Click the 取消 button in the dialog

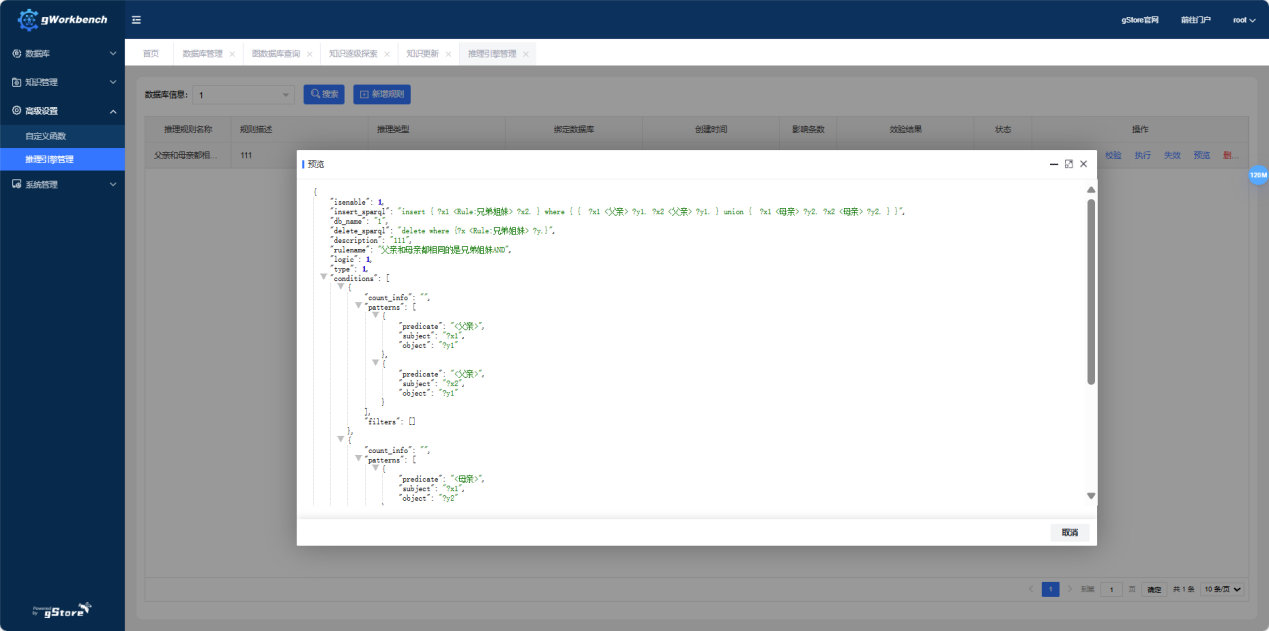(1069, 532)
